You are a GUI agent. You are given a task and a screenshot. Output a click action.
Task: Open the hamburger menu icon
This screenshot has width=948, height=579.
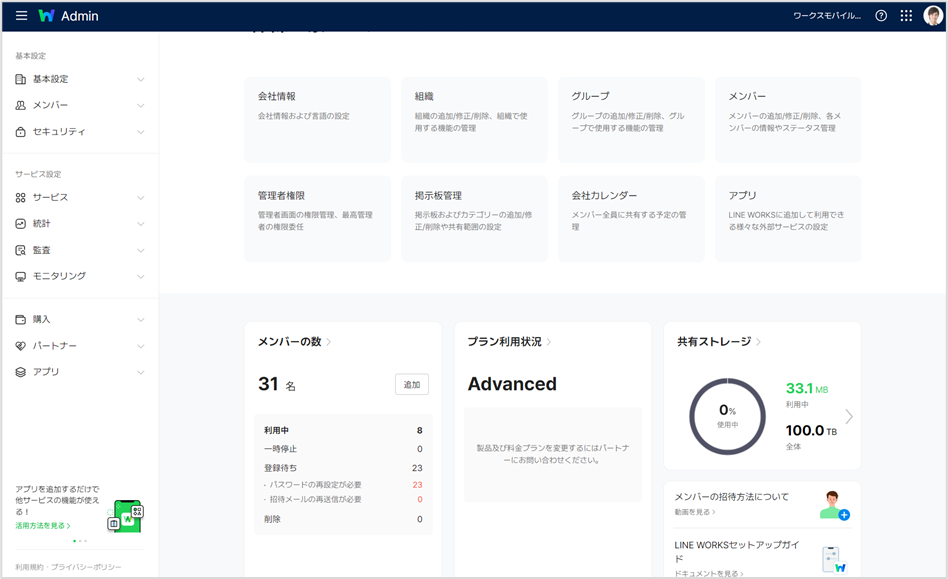pyautogui.click(x=21, y=16)
